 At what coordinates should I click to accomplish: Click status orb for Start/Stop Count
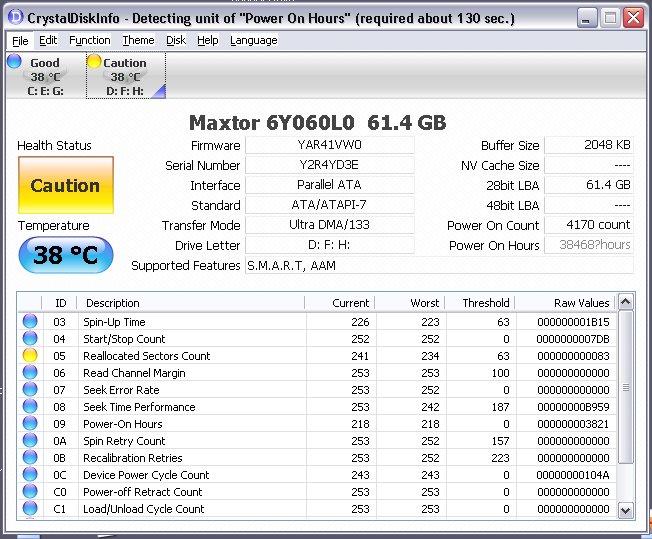click(x=30, y=338)
